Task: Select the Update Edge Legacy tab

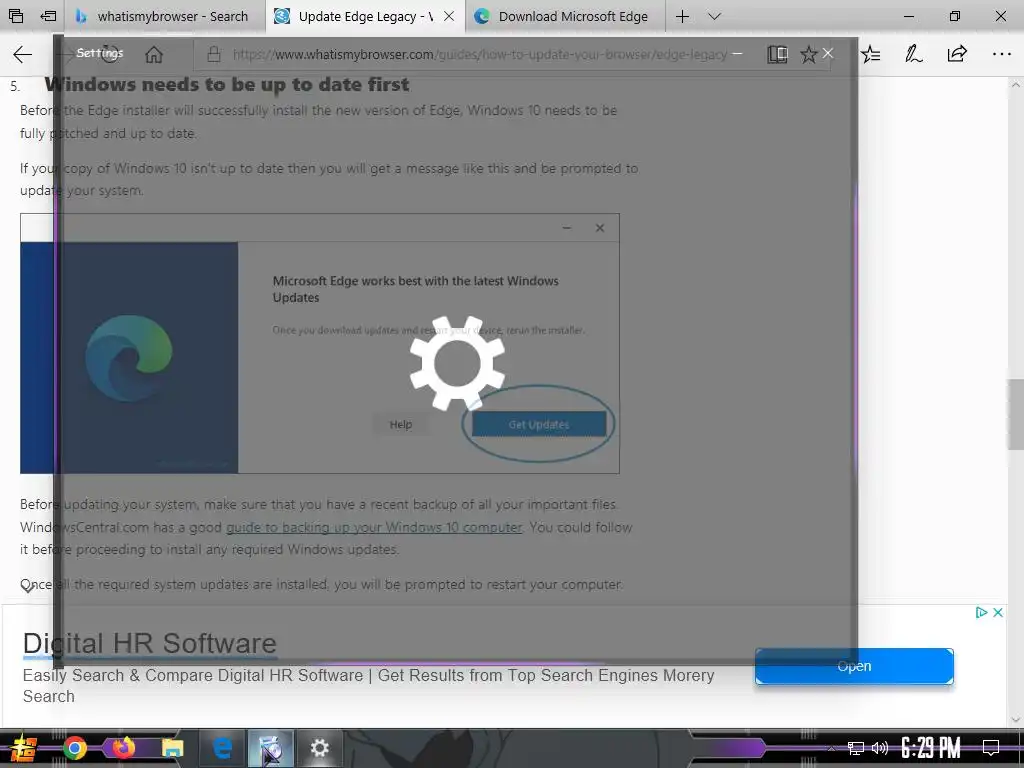Action: pos(356,16)
